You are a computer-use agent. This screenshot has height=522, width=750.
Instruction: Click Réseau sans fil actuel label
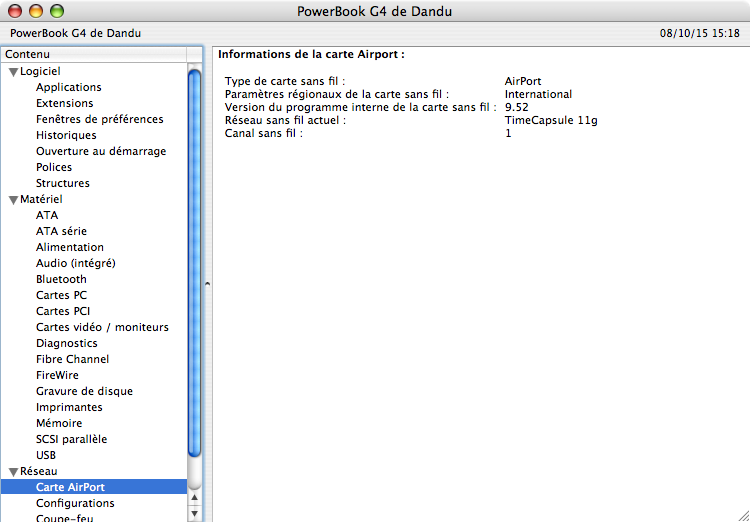[285, 120]
